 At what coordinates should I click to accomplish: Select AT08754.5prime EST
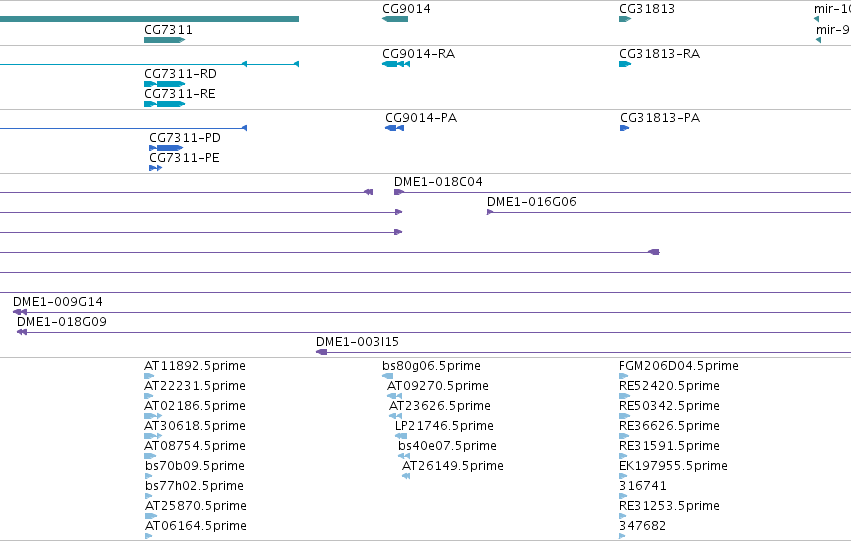click(x=150, y=456)
